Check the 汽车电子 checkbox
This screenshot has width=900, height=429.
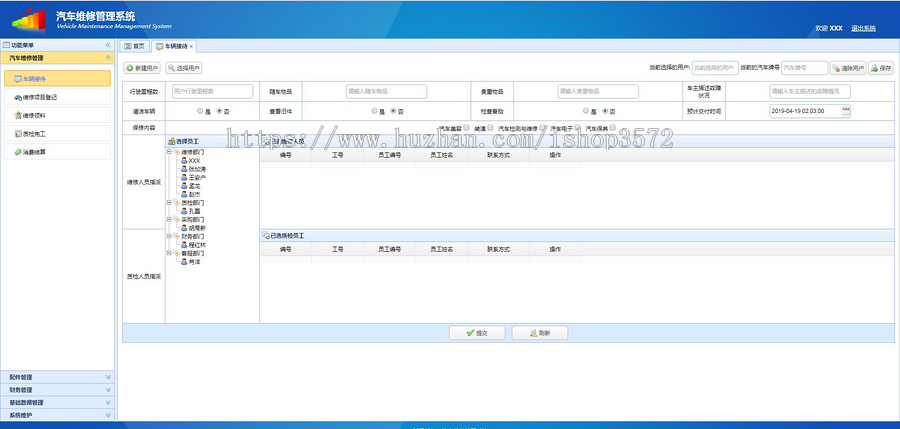pos(578,127)
